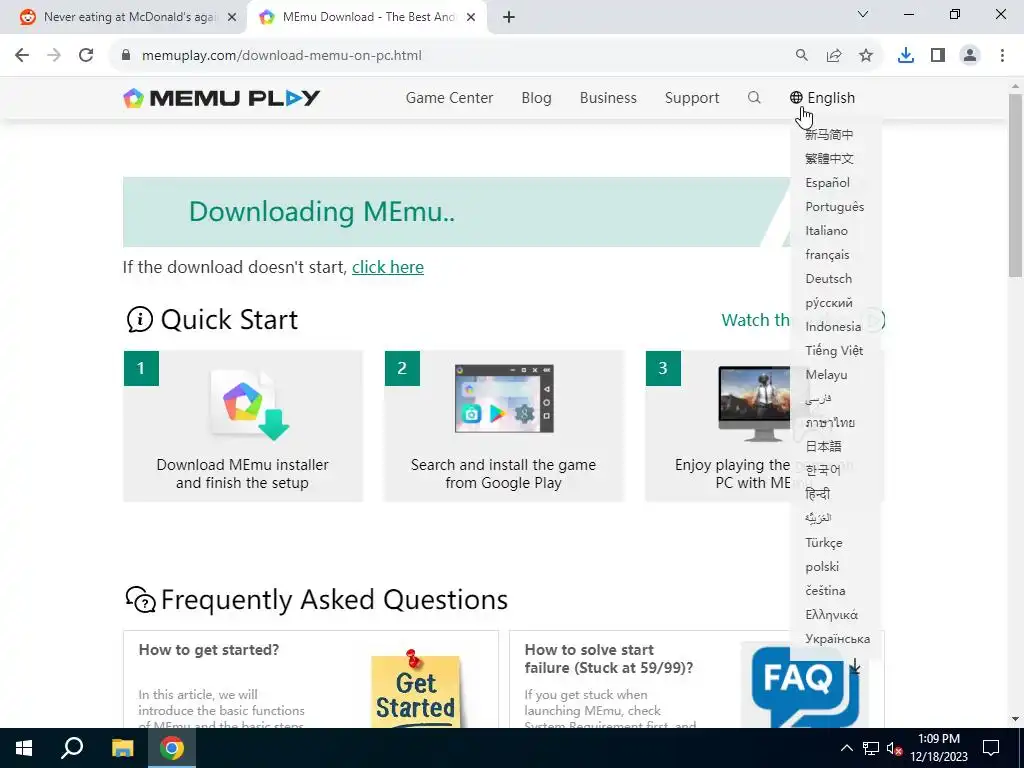Click the Quick Start info icon
The image size is (1024, 768).
pyautogui.click(x=139, y=320)
